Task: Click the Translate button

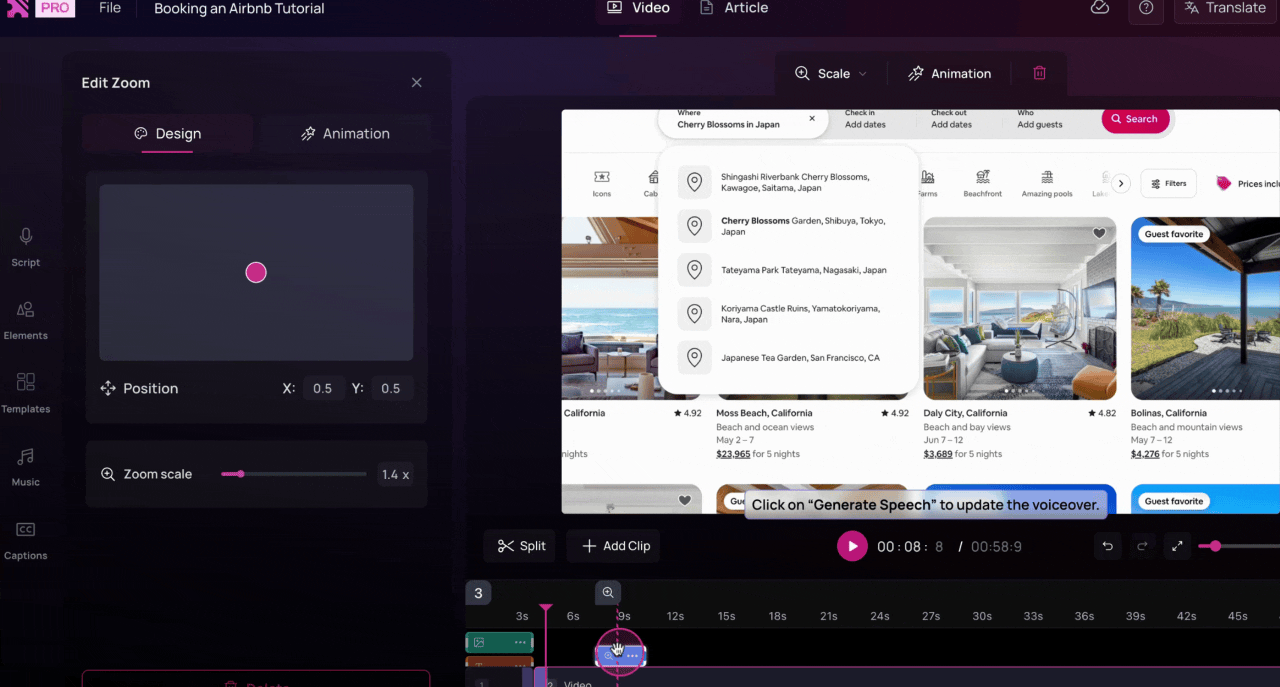Action: pos(1225,8)
